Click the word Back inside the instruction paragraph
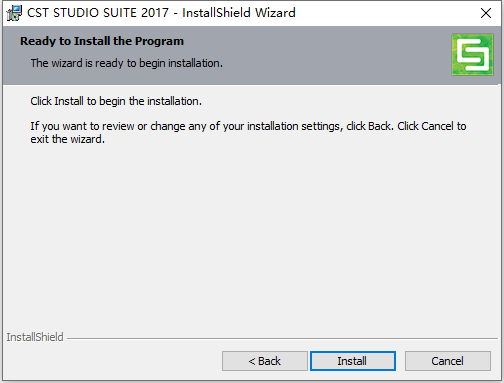 tap(379, 126)
